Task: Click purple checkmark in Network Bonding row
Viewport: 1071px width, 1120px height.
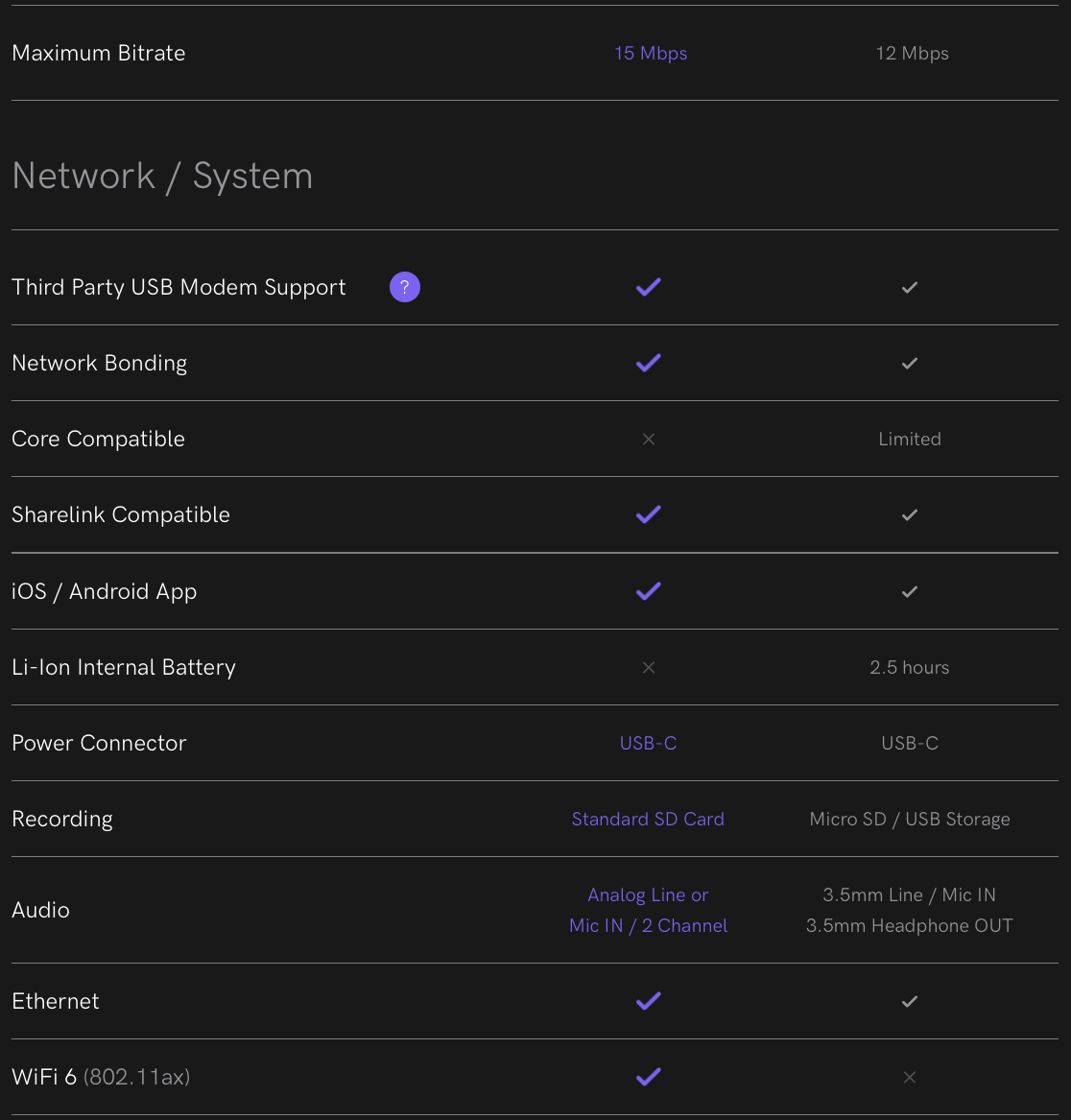Action: click(x=648, y=363)
